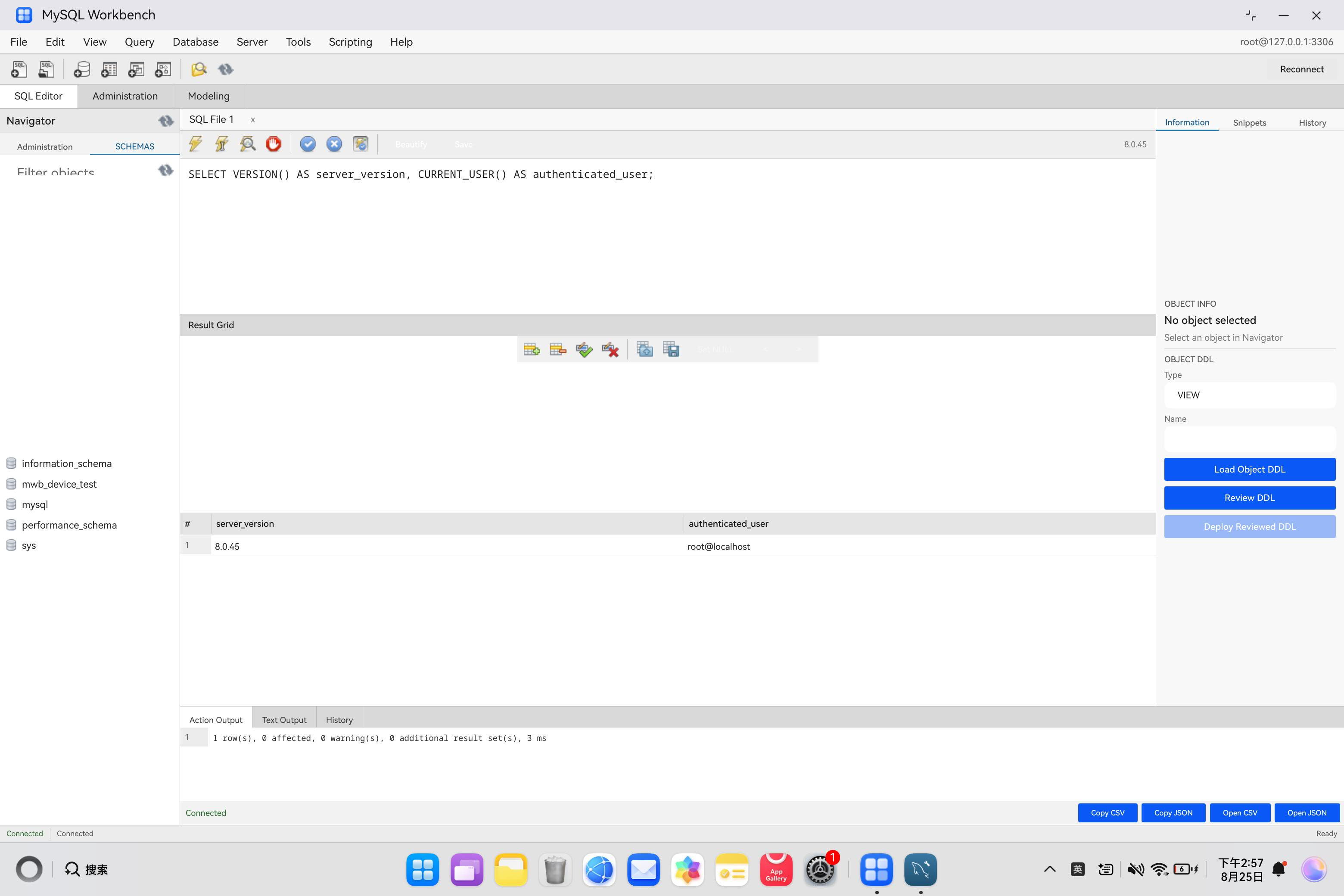The image size is (1344, 896).
Task: Execute the SQL script lightning icon
Action: tap(196, 144)
